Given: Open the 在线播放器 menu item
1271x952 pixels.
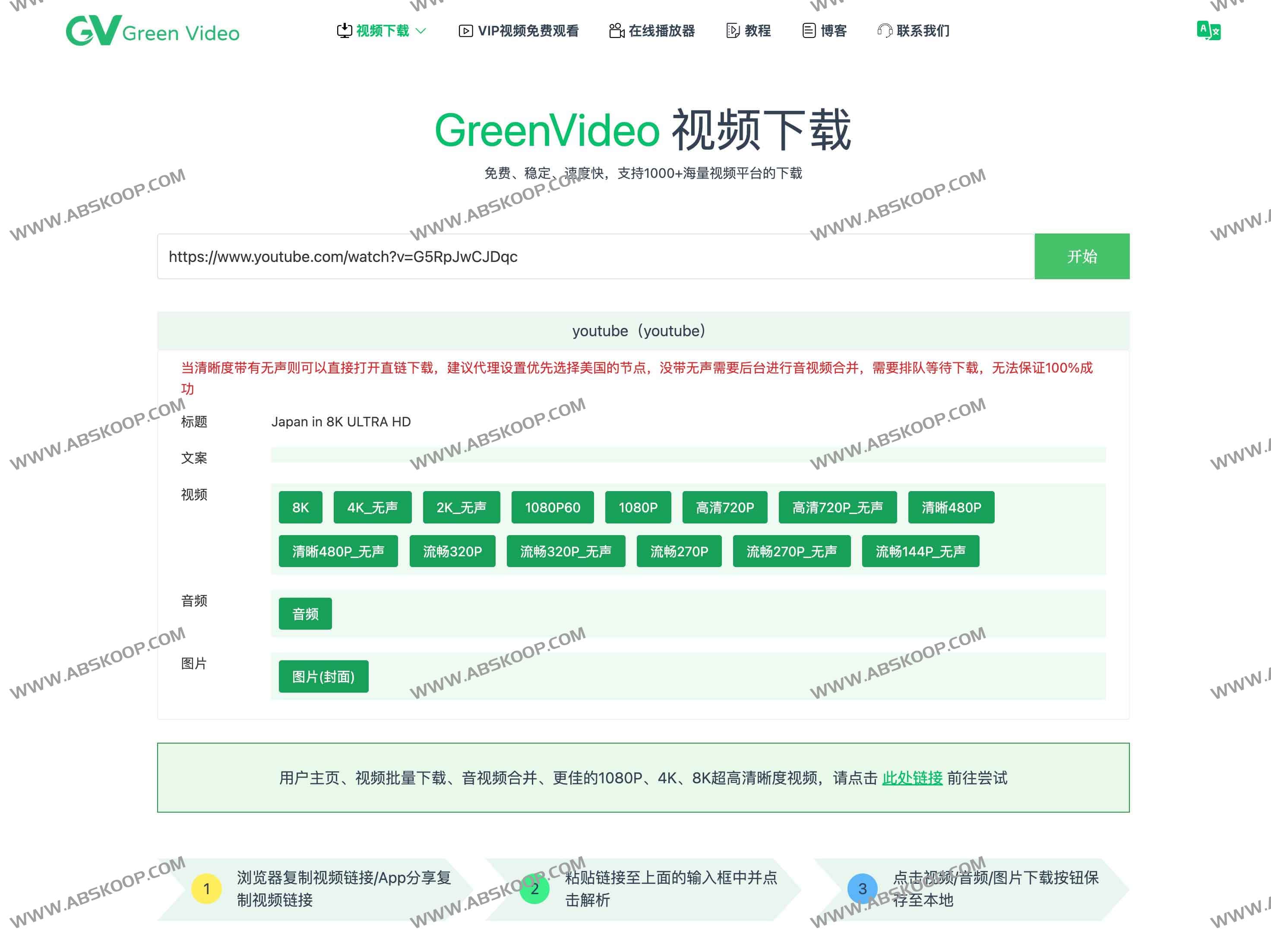Looking at the screenshot, I should click(661, 31).
